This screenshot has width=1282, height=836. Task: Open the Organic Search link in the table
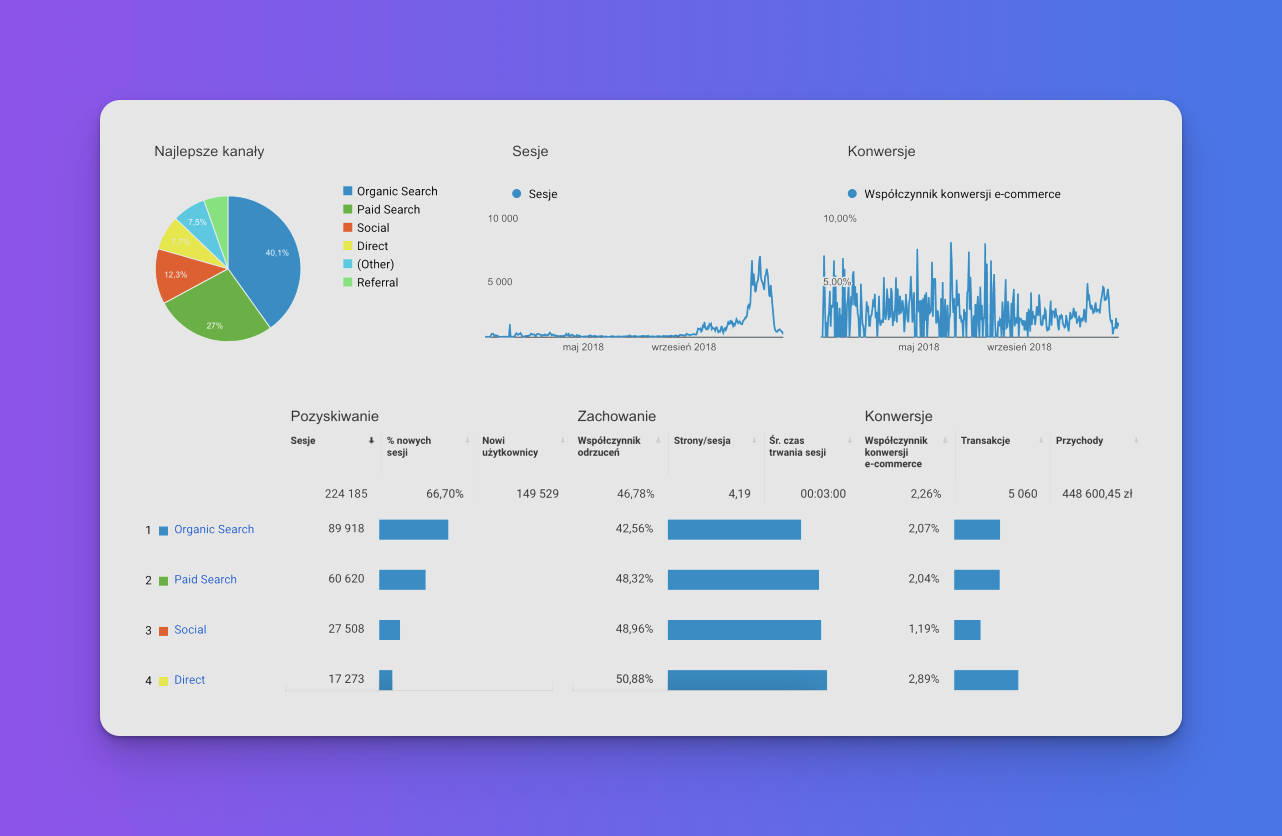(214, 530)
